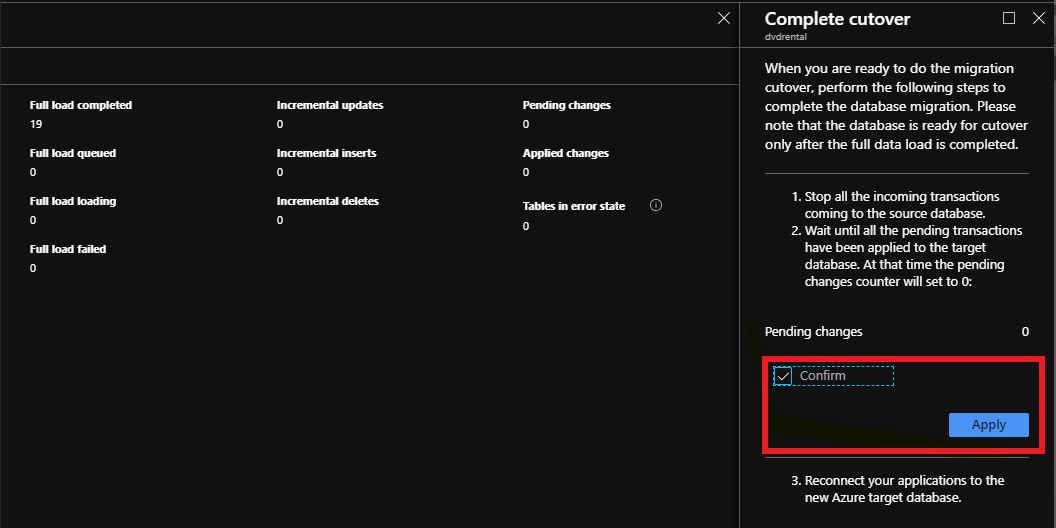
Task: Click the Incremental inserts label
Action: [327, 153]
